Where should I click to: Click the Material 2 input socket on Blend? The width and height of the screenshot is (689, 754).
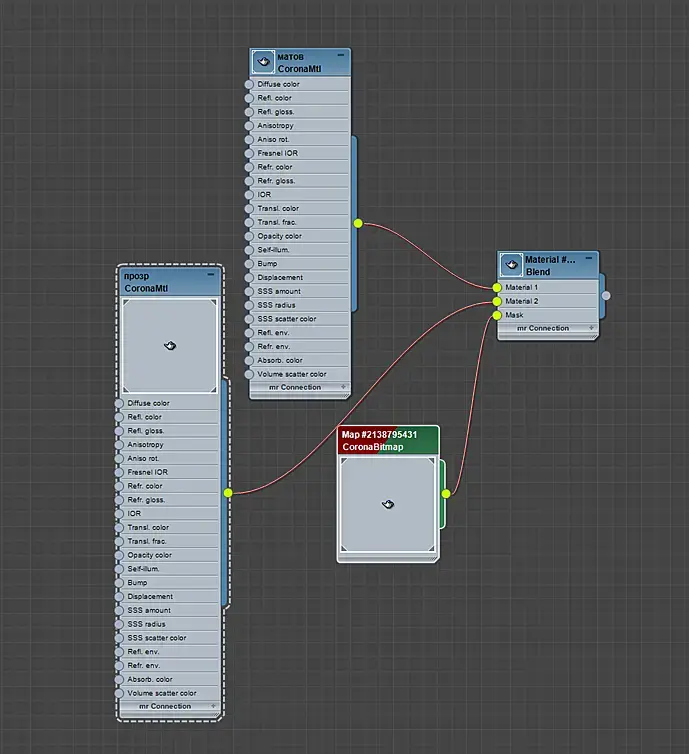[497, 302]
